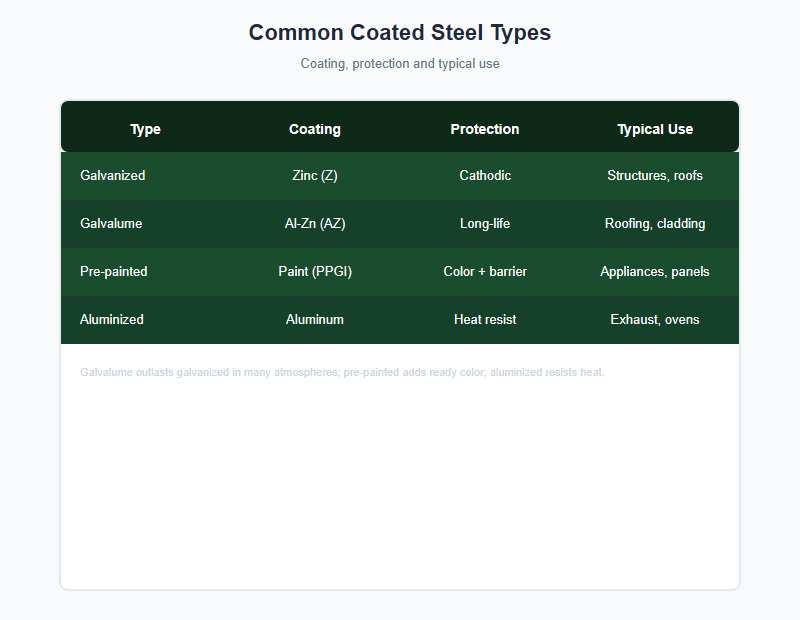
Task: Click the 'Exhaust, ovens' cell
Action: [x=655, y=319]
